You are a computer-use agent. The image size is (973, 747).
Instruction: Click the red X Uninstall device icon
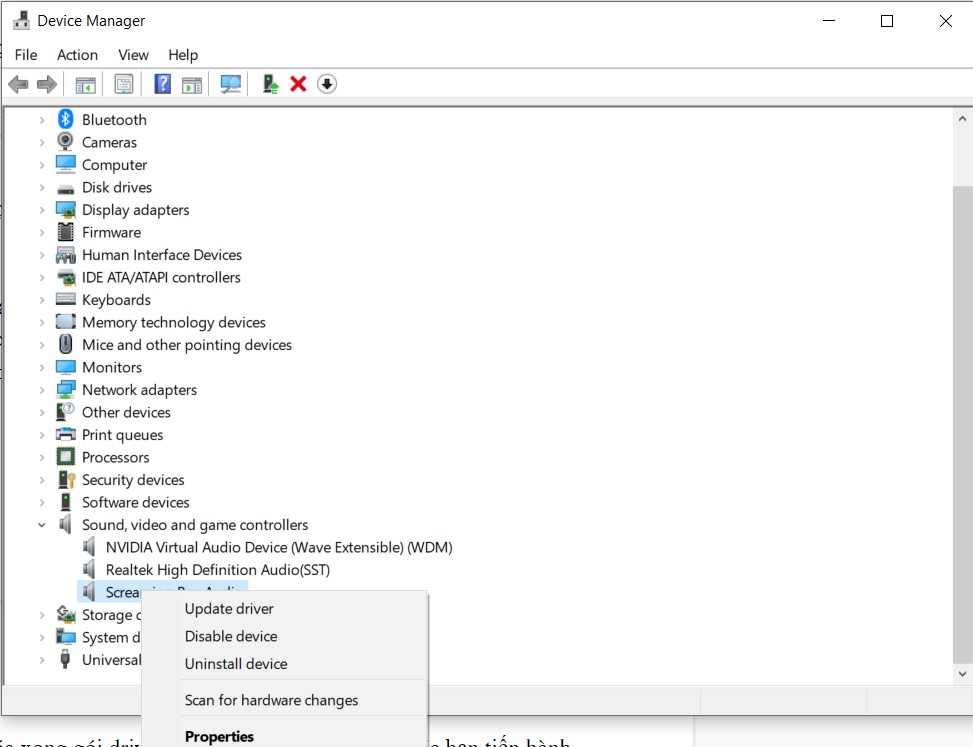pos(298,84)
